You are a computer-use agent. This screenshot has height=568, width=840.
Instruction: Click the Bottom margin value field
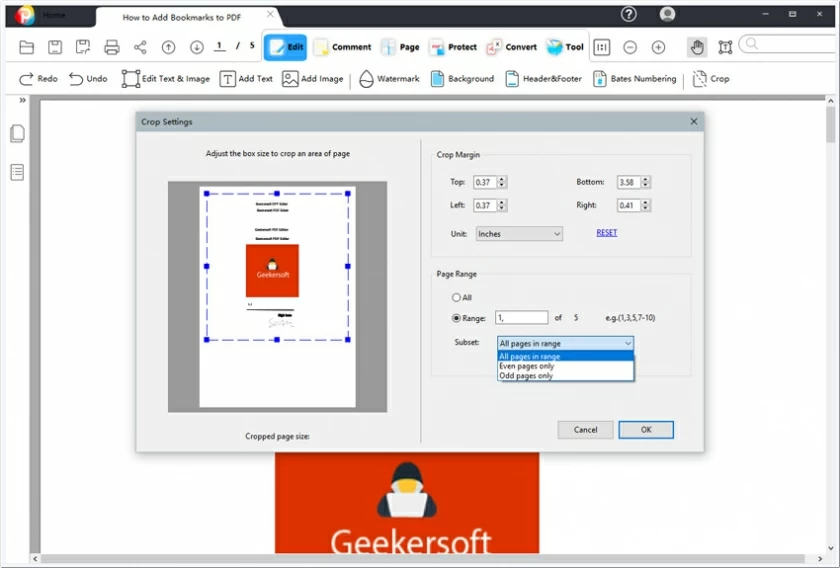(629, 182)
